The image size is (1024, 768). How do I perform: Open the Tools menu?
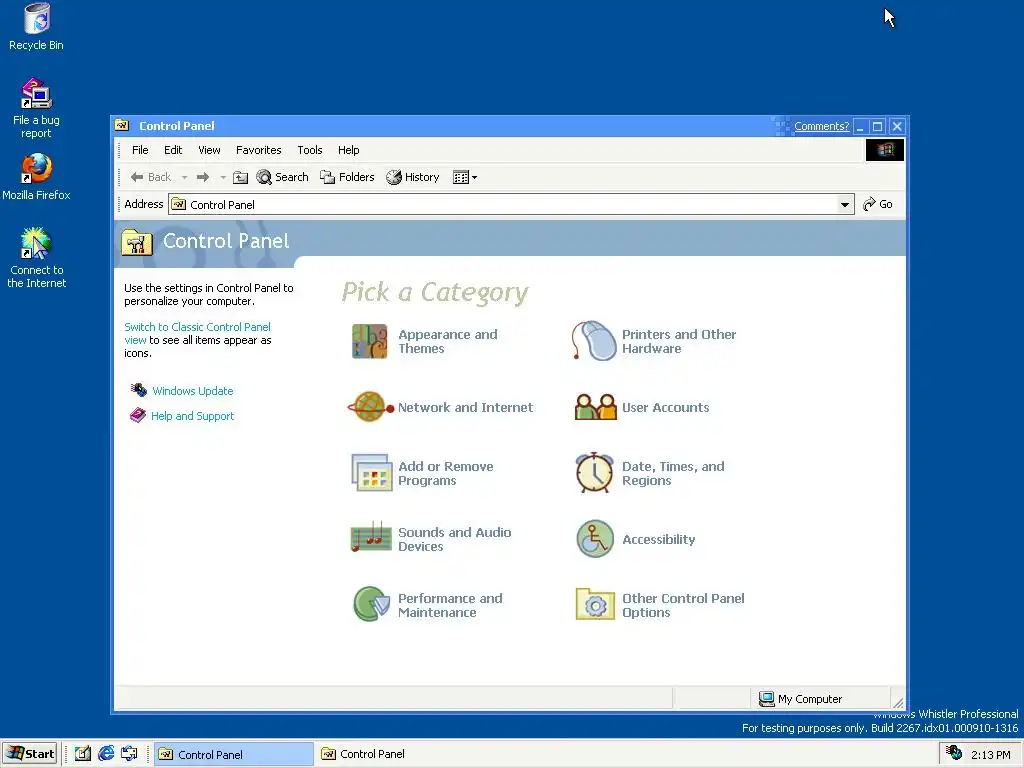click(310, 150)
